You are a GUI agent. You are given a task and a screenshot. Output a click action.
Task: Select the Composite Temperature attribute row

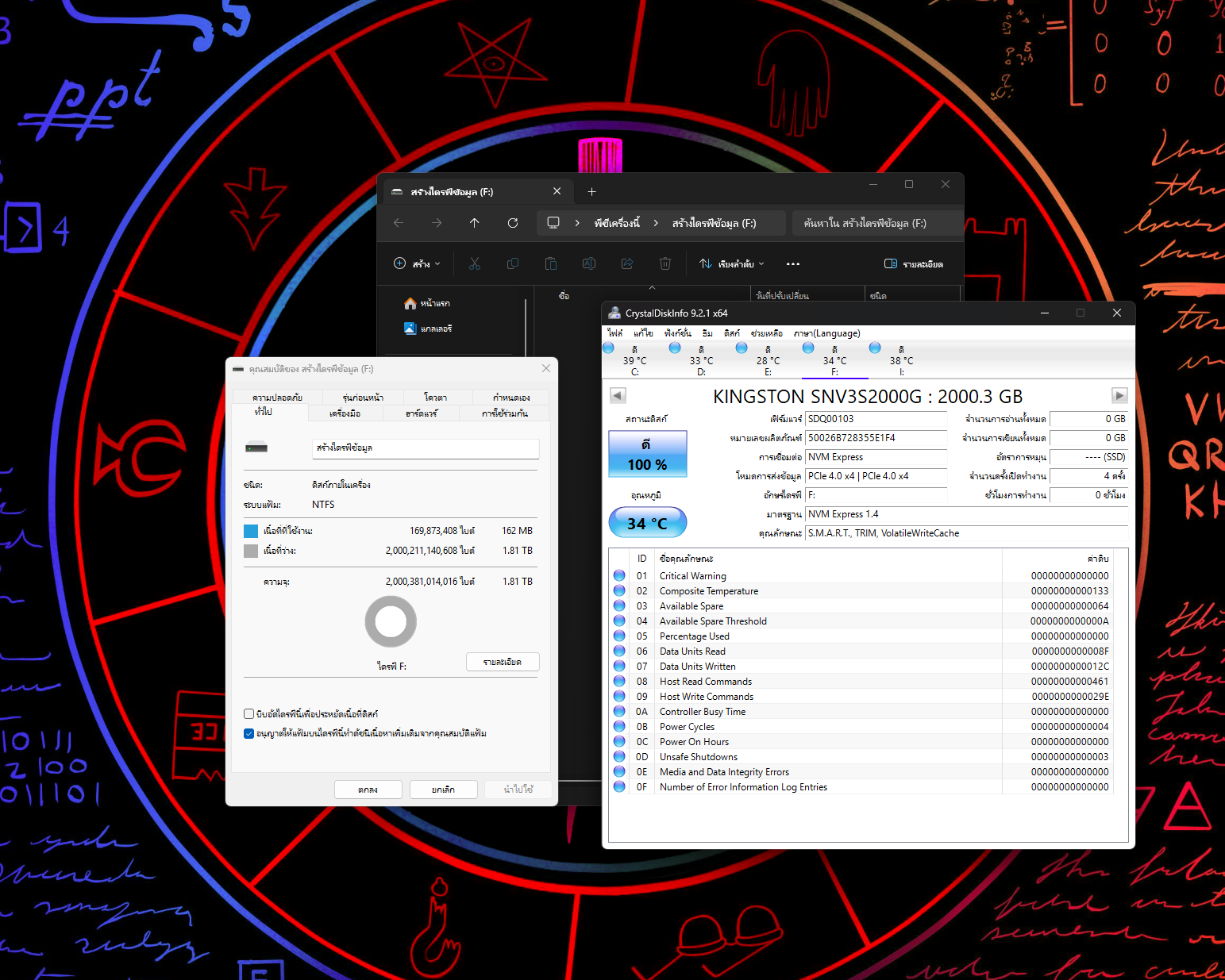coord(861,590)
